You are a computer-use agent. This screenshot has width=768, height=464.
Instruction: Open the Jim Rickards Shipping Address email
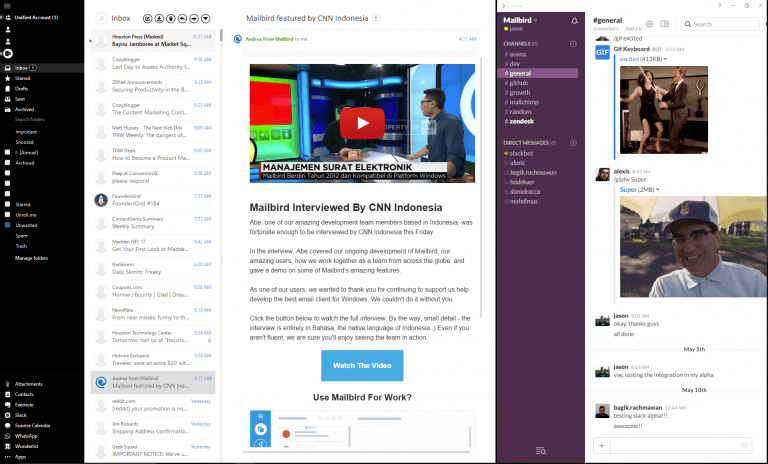(153, 428)
